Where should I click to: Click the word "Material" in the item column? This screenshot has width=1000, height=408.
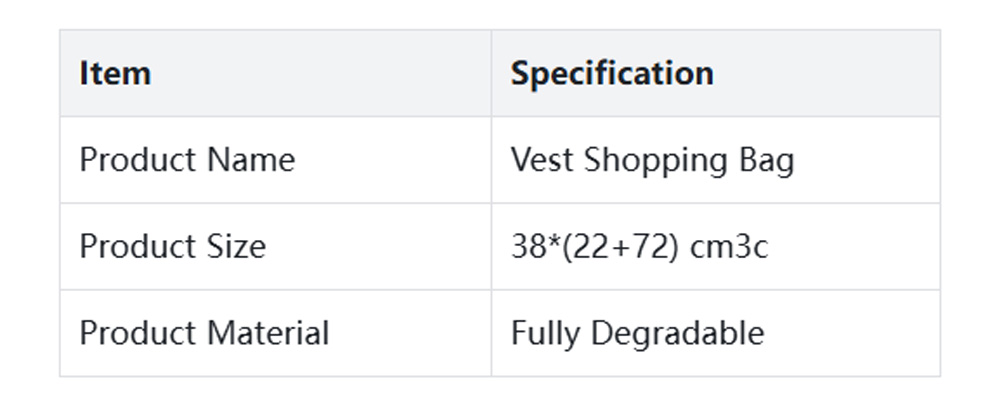pyautogui.click(x=271, y=333)
